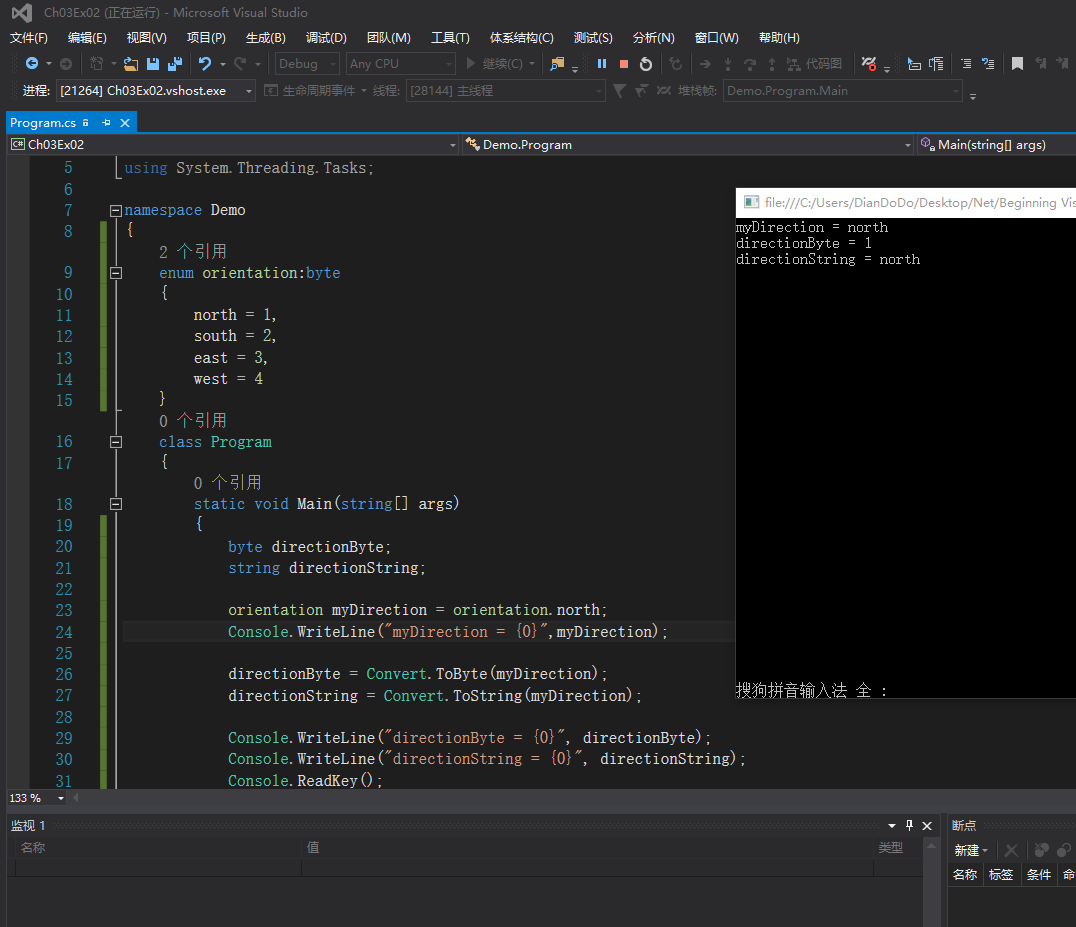The height and width of the screenshot is (927, 1076).
Task: Click the Comment Selected Lines icon
Action: click(x=966, y=64)
